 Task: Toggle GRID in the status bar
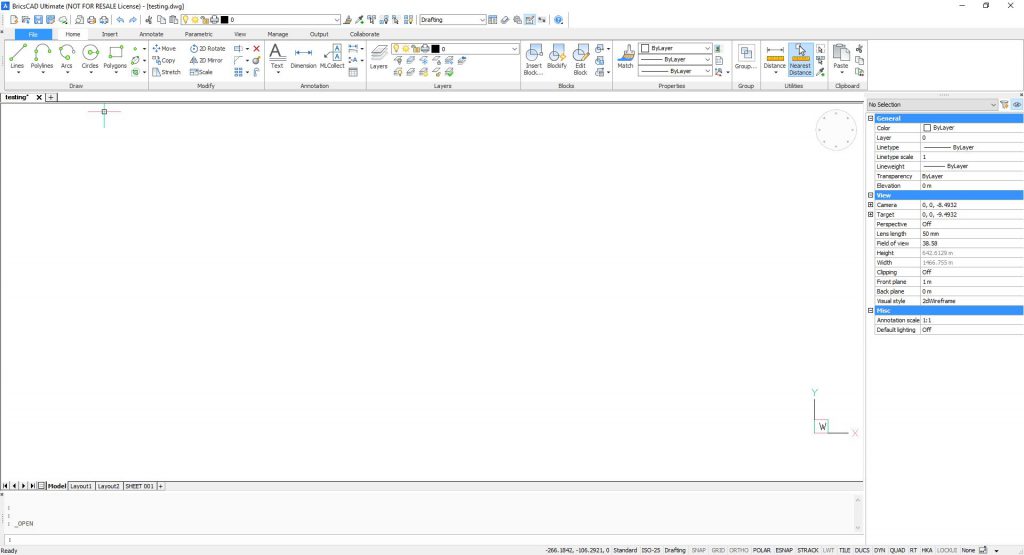(x=718, y=550)
